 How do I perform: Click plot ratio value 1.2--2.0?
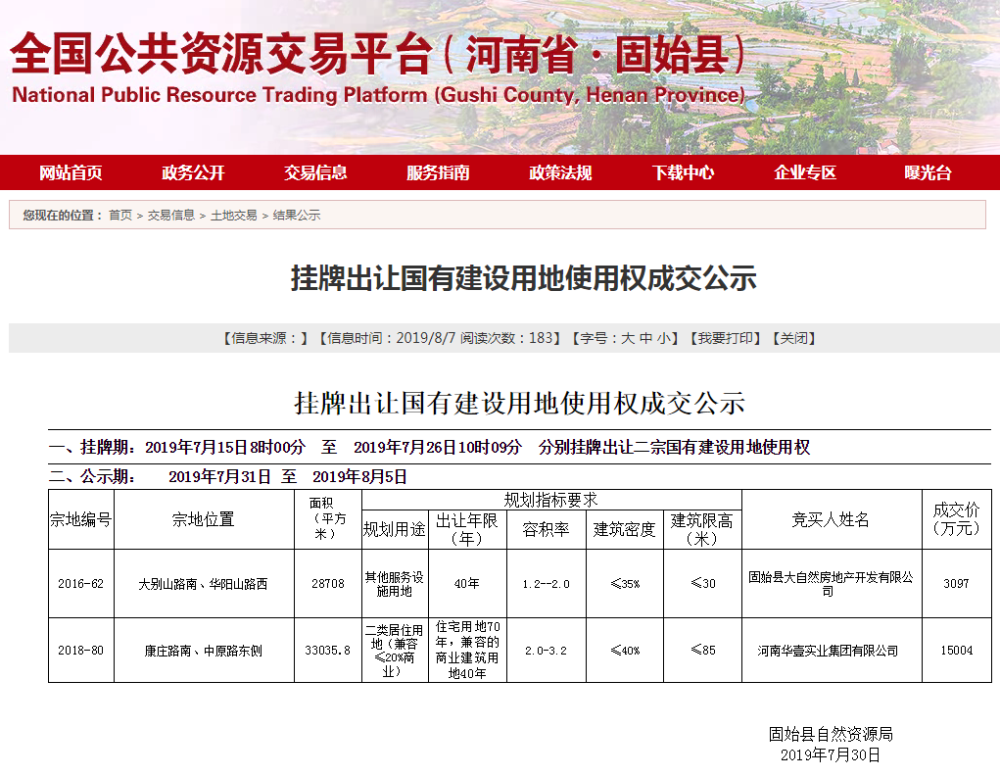[x=546, y=584]
